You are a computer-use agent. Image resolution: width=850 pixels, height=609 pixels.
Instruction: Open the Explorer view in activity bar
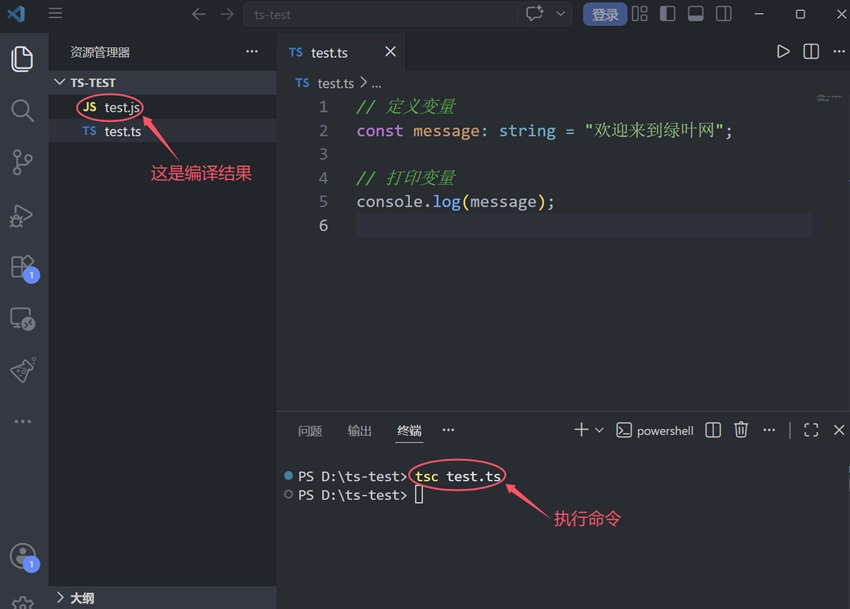[22, 59]
